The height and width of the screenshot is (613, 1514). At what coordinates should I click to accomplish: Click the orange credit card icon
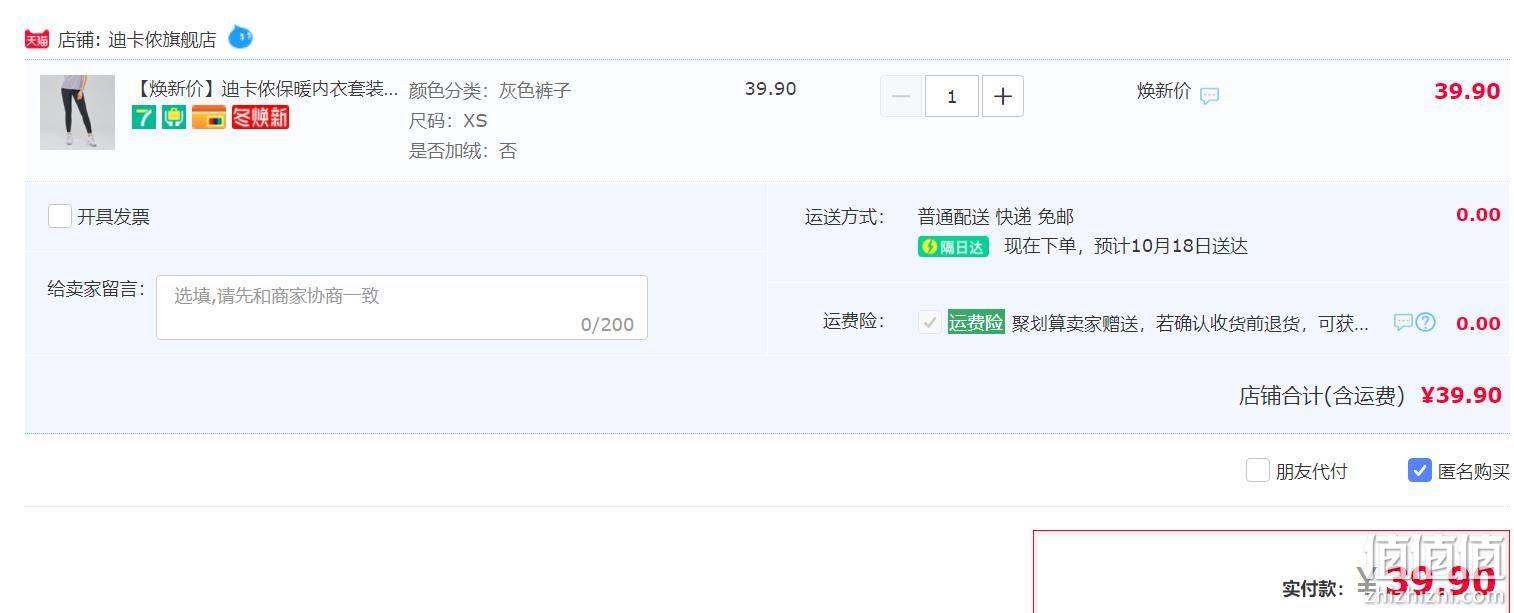click(209, 118)
